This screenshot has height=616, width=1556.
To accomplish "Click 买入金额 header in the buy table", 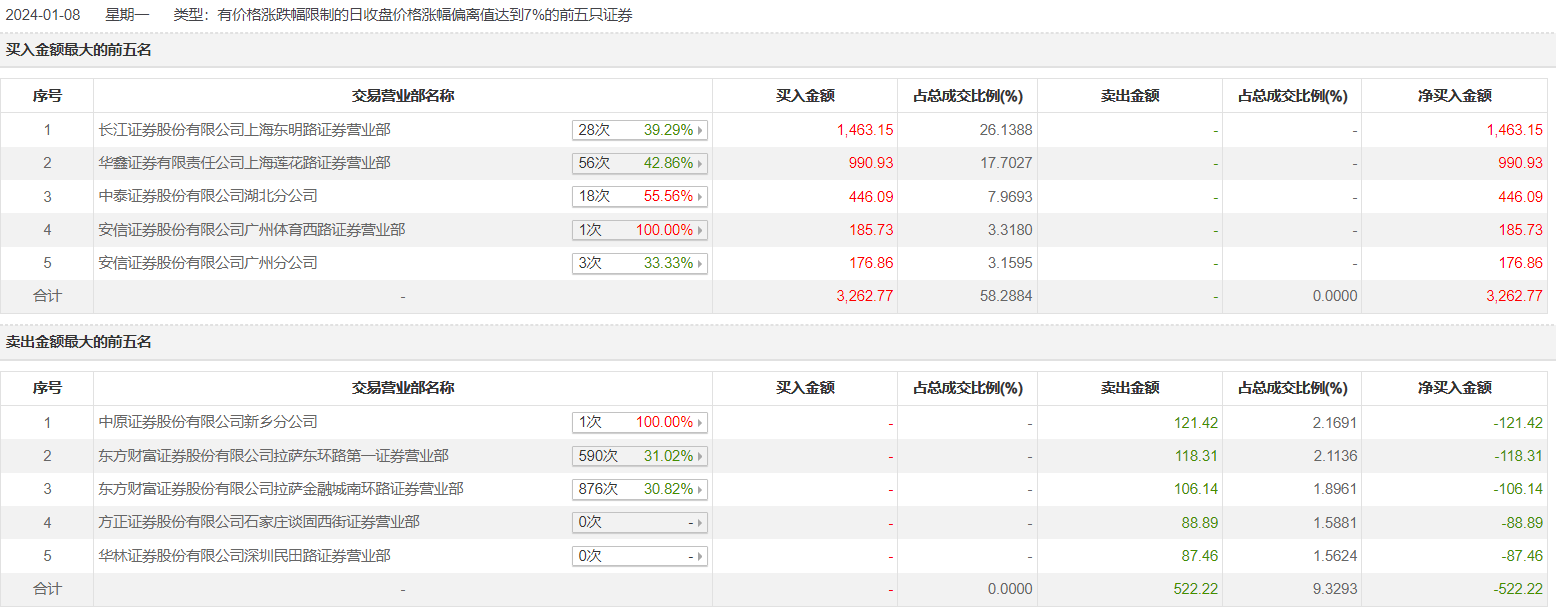I will (805, 96).
